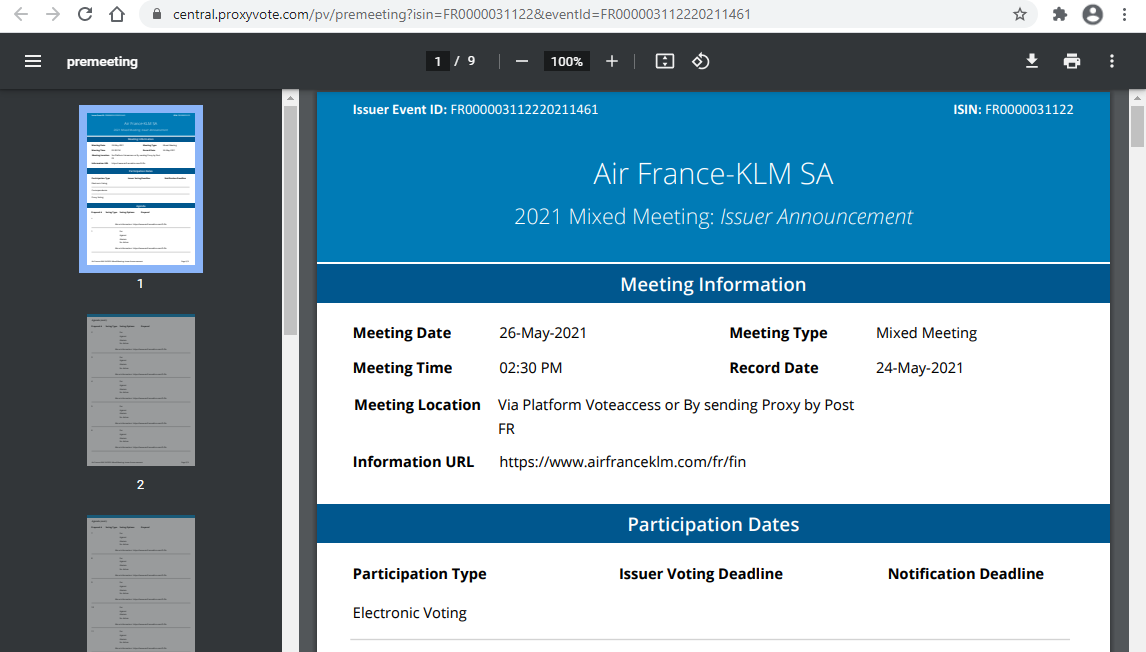Viewport: 1146px width, 652px height.
Task: Go to the browser home page
Action: [x=117, y=14]
